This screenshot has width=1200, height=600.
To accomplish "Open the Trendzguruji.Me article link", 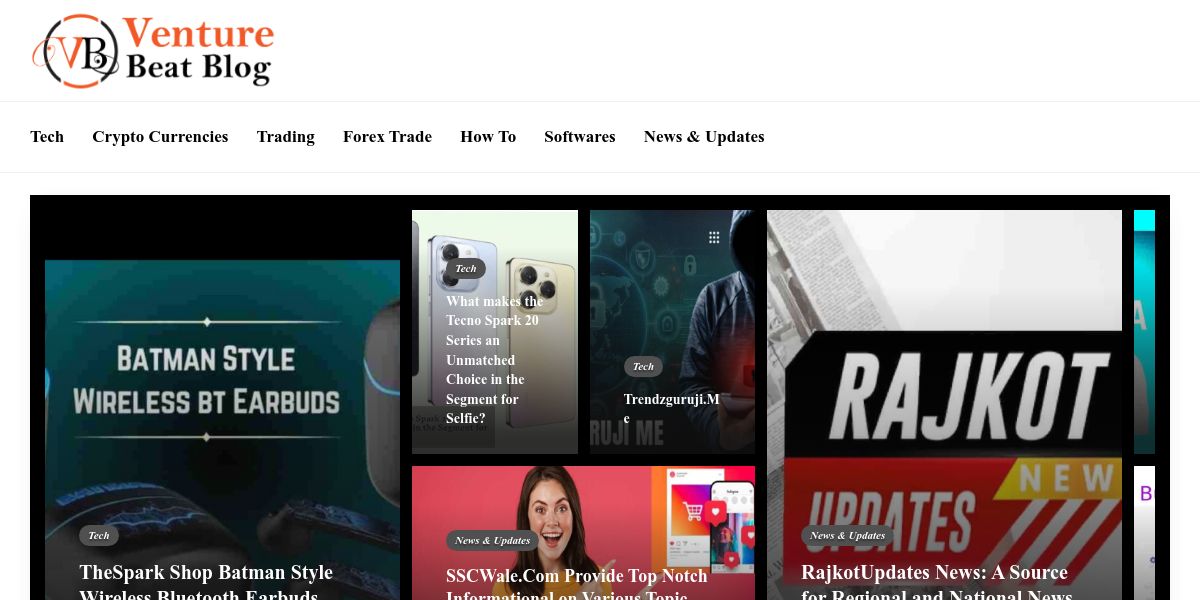I will (671, 408).
